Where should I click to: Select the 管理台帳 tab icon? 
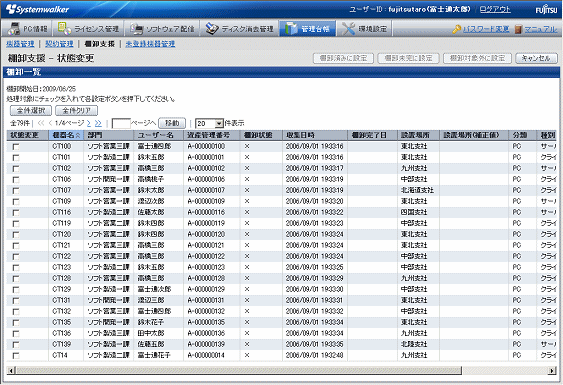tap(291, 29)
